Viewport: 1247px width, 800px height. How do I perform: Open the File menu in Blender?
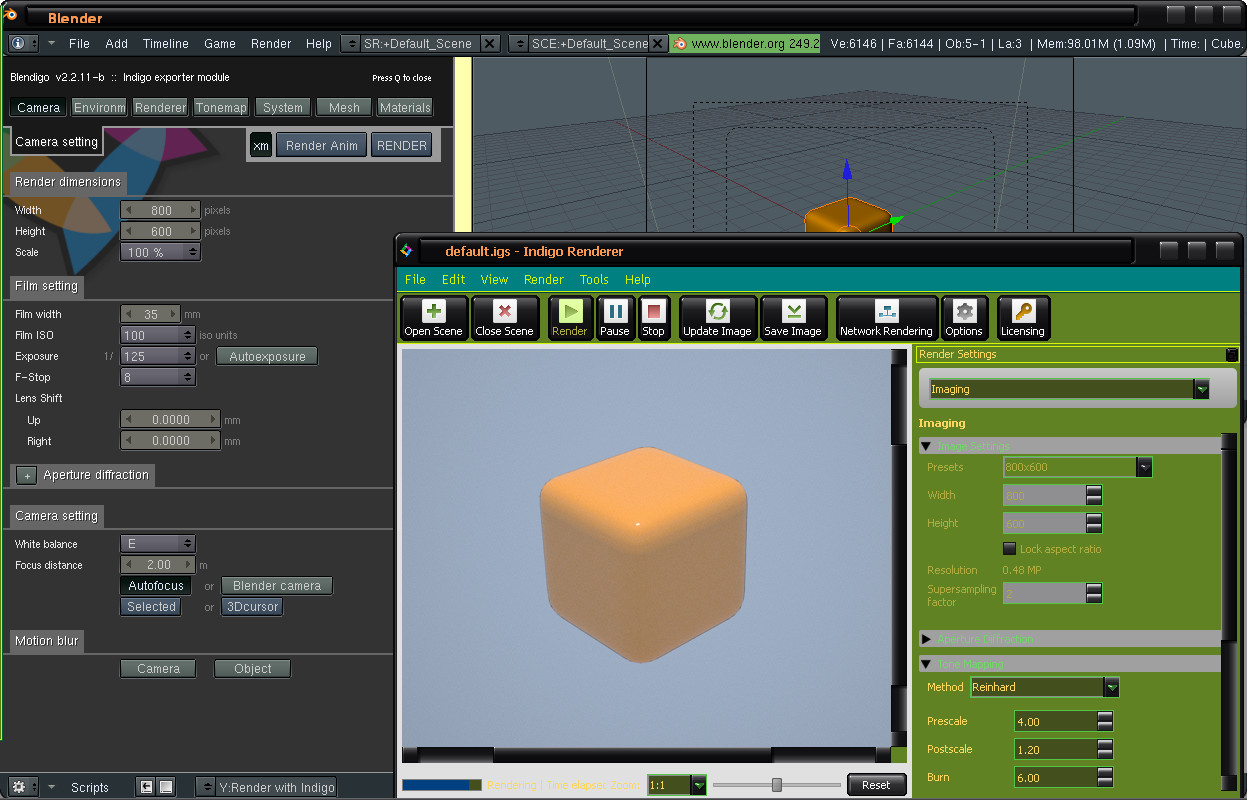pos(79,43)
